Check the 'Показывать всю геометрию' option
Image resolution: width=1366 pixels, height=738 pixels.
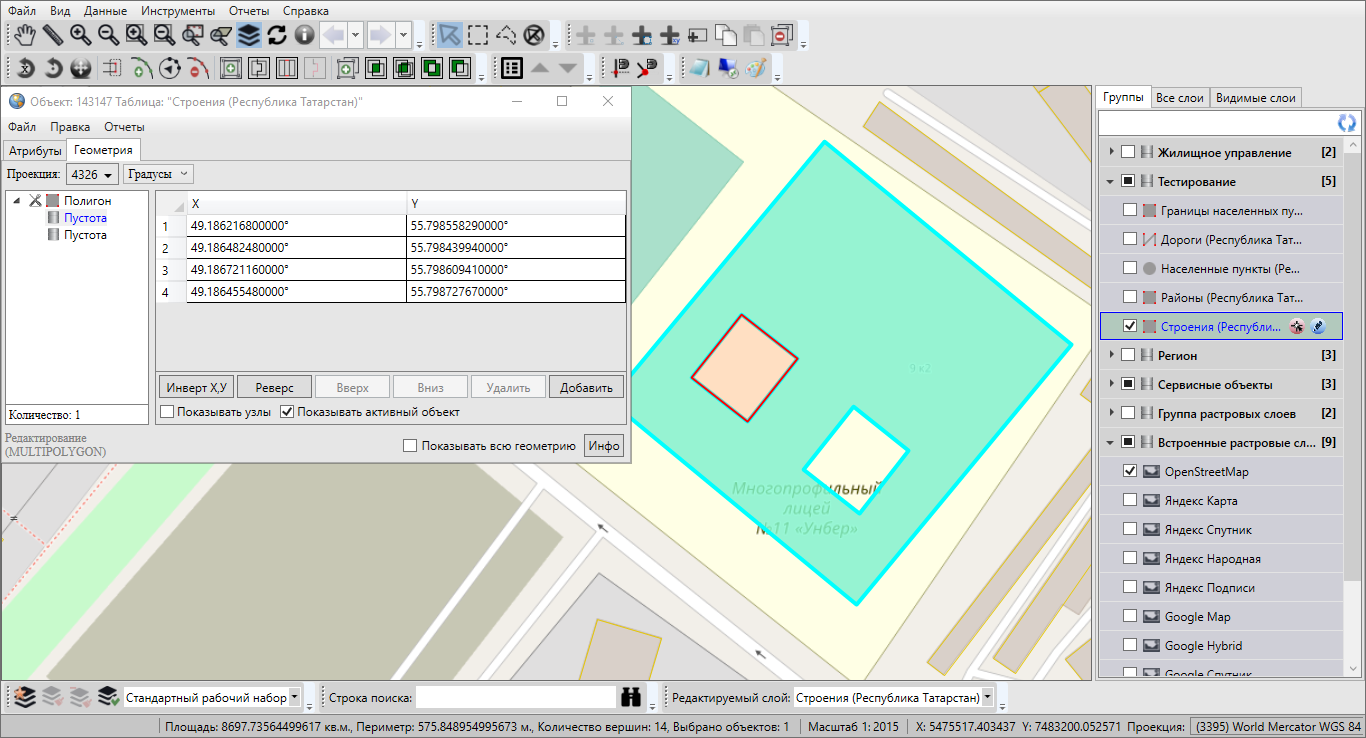tap(409, 446)
